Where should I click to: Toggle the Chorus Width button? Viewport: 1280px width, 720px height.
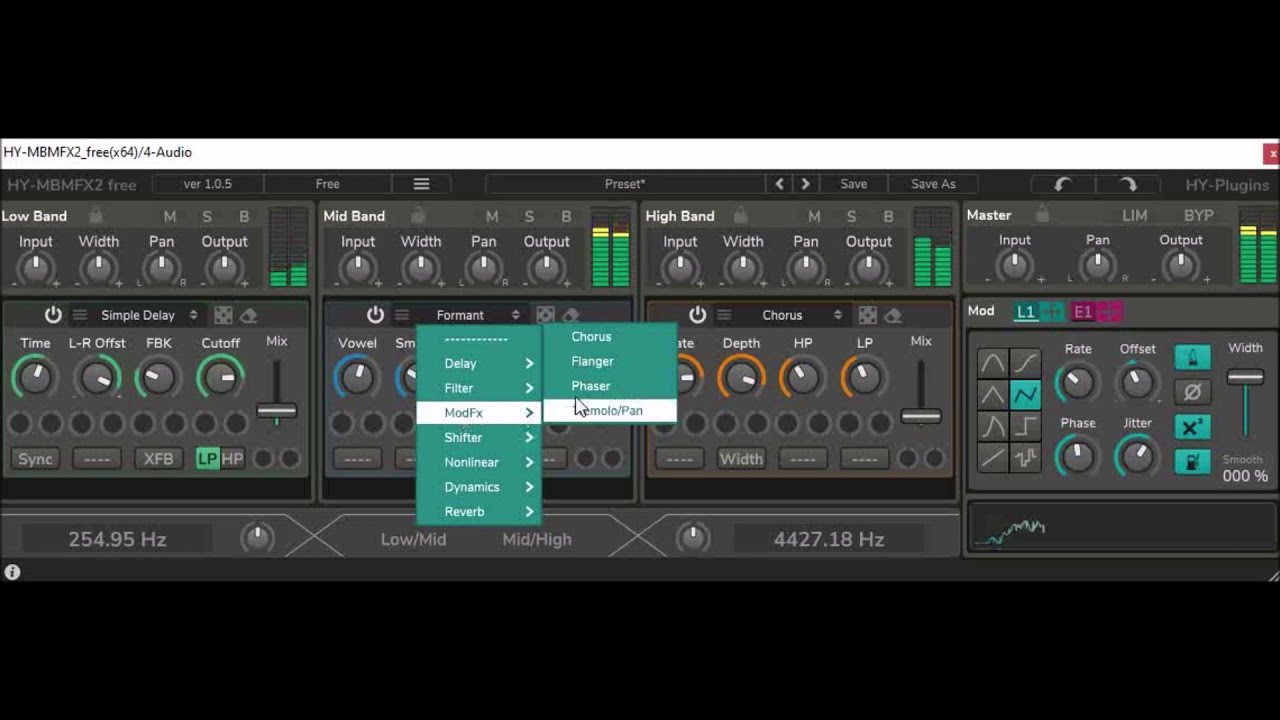(x=741, y=459)
